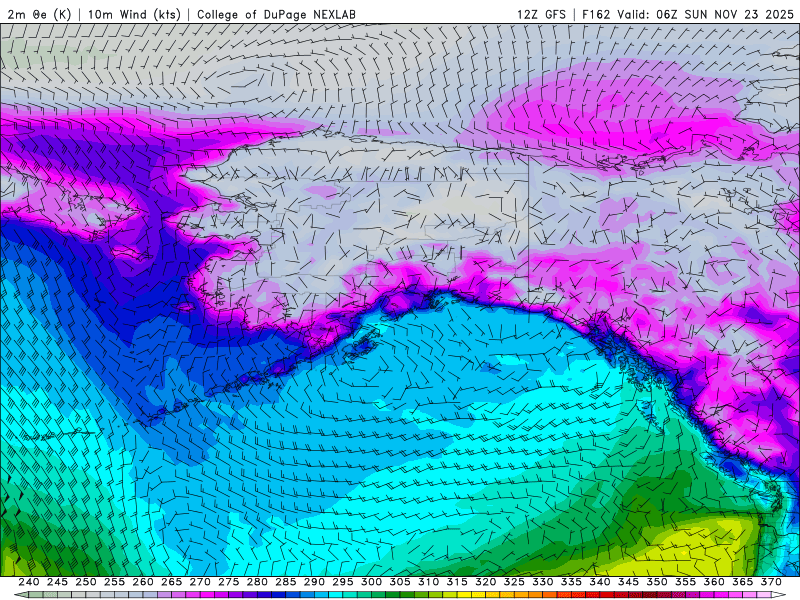Select the 340 legend tick label
This screenshot has width=800, height=600.
pyautogui.click(x=600, y=582)
